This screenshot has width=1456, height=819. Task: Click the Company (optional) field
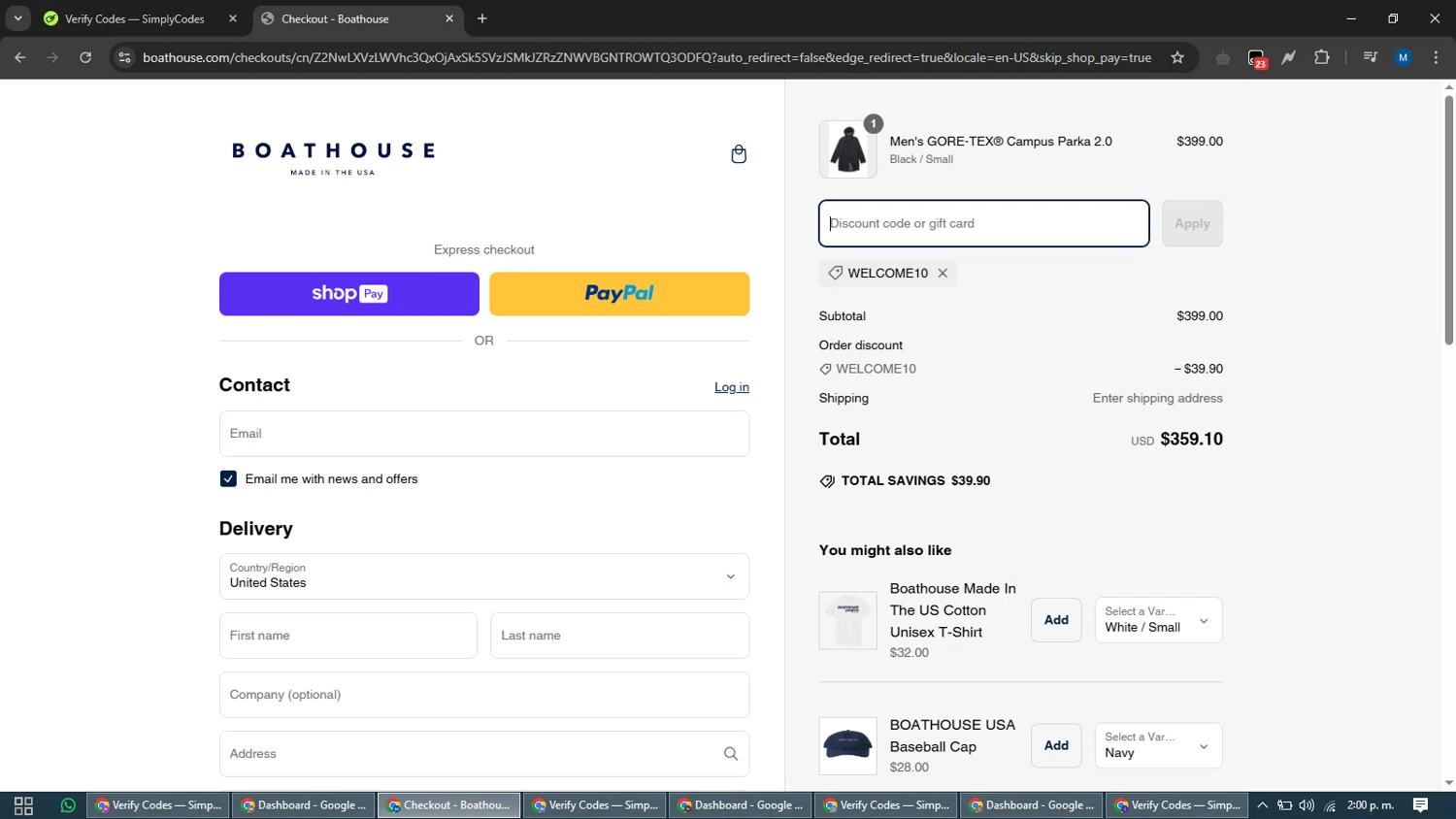(x=484, y=695)
